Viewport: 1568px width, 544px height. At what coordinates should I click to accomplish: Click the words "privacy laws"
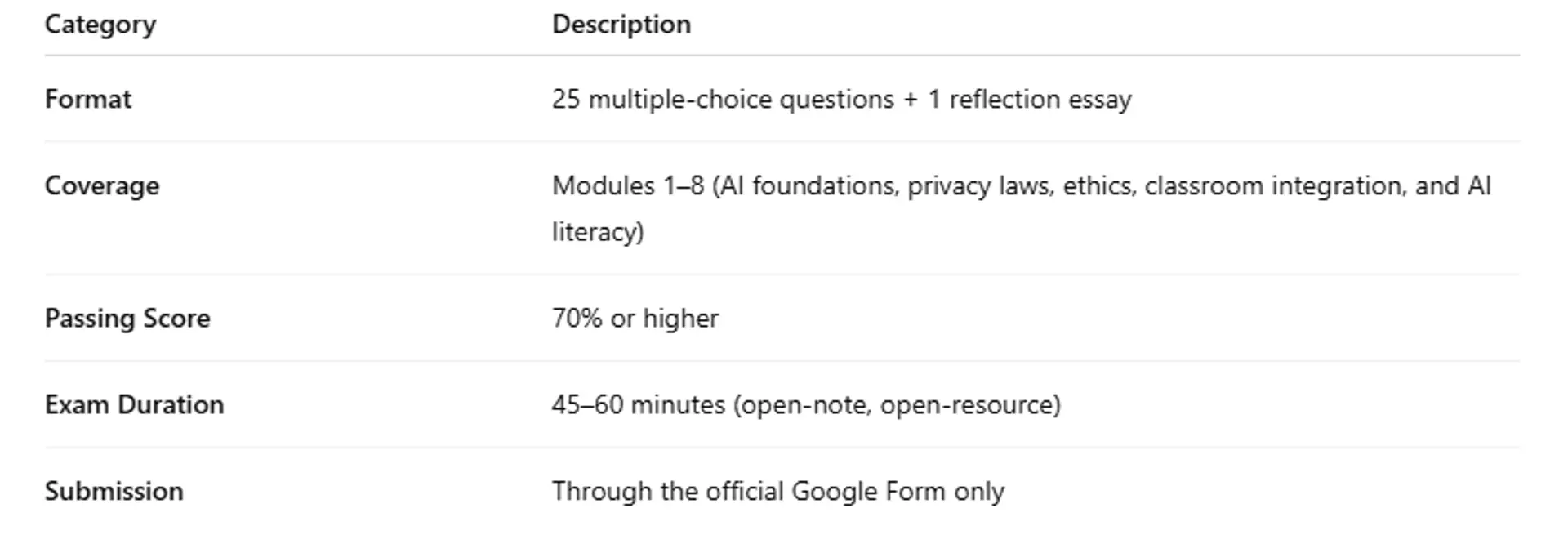(x=977, y=185)
